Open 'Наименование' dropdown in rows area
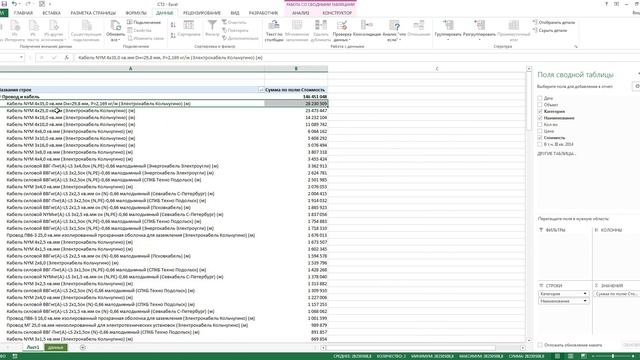The height and width of the screenshot is (360, 640). pyautogui.click(x=585, y=301)
